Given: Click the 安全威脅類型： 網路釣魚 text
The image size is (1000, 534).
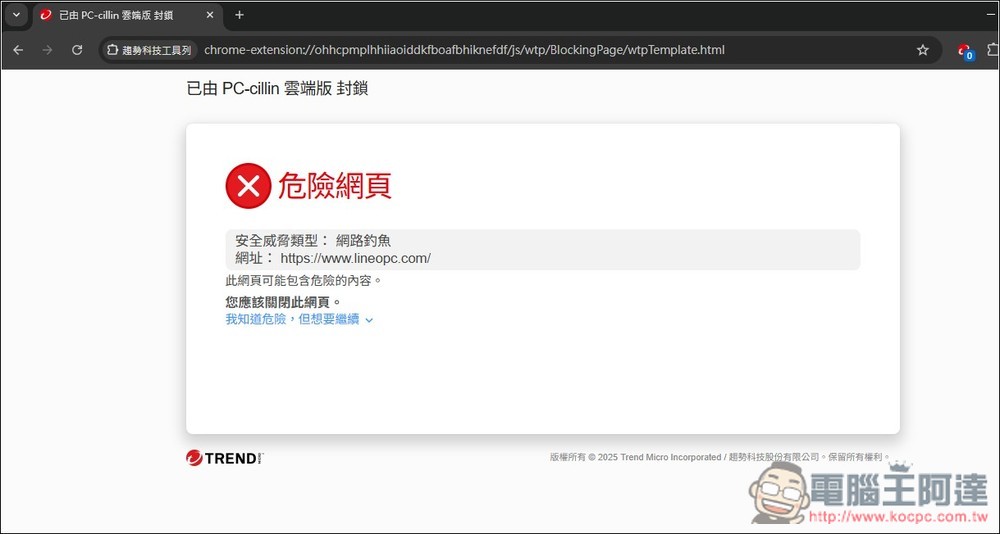Looking at the screenshot, I should (x=313, y=241).
